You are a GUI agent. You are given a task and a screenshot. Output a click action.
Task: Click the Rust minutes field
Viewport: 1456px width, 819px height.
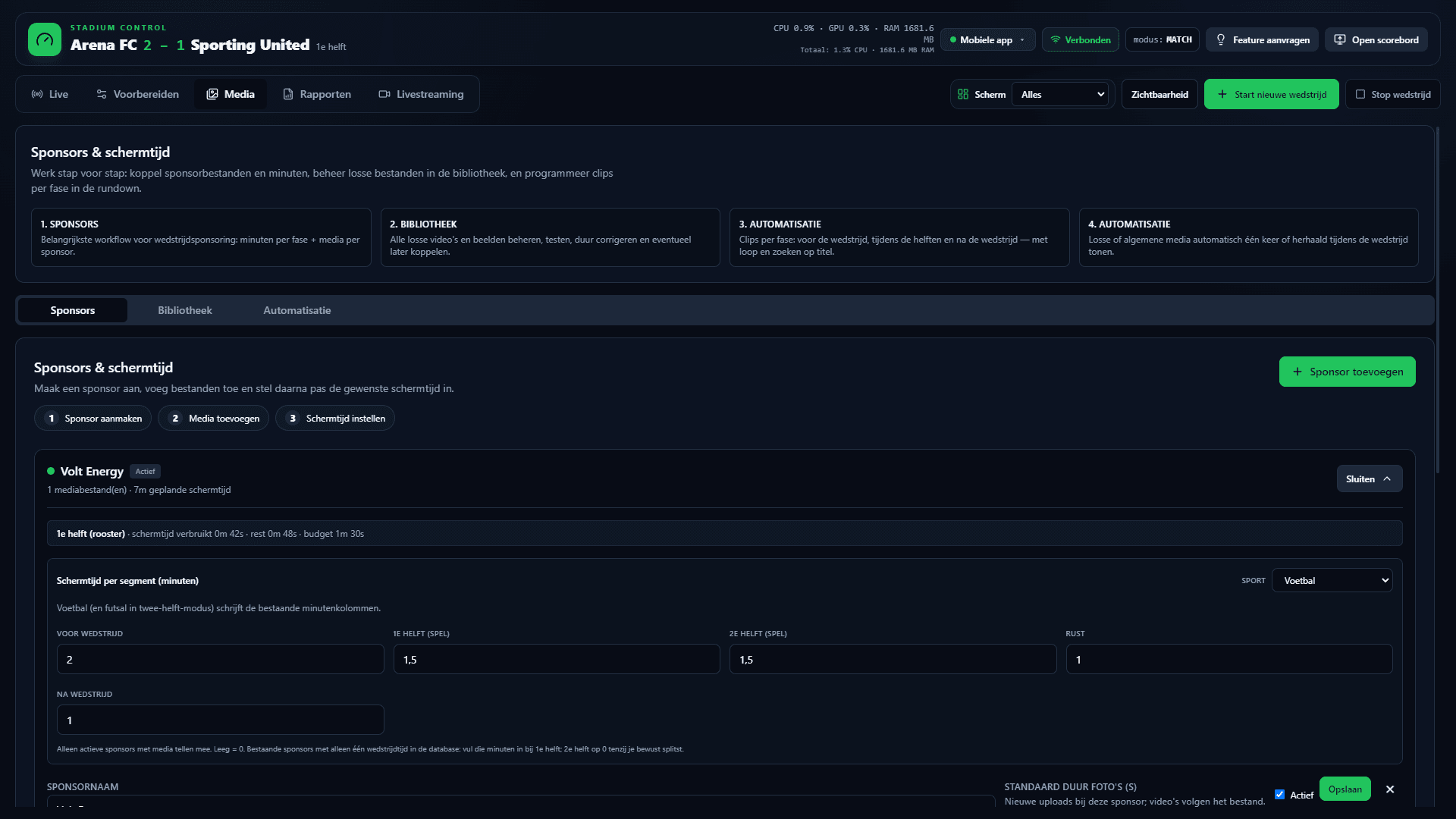pos(1229,659)
